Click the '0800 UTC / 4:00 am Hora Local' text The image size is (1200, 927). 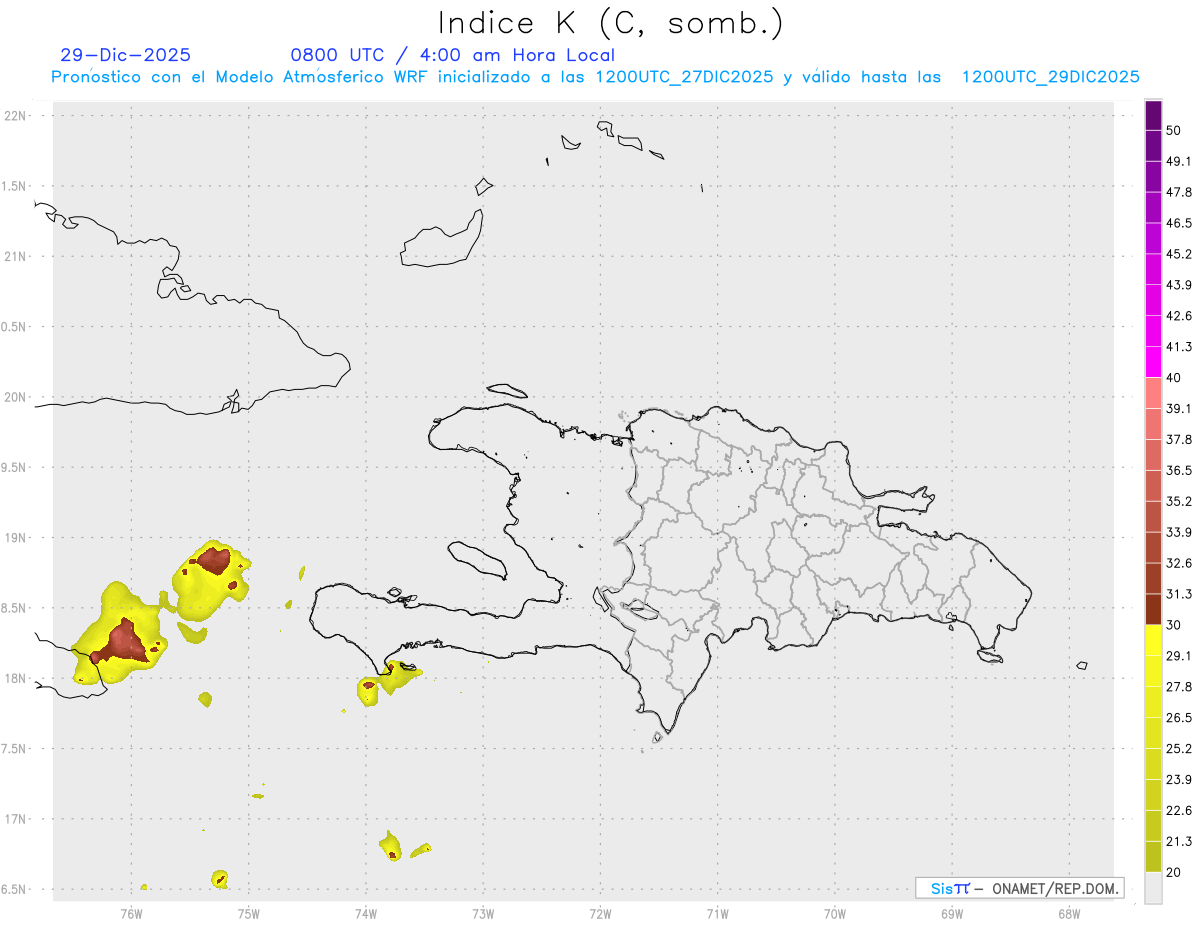coord(453,55)
